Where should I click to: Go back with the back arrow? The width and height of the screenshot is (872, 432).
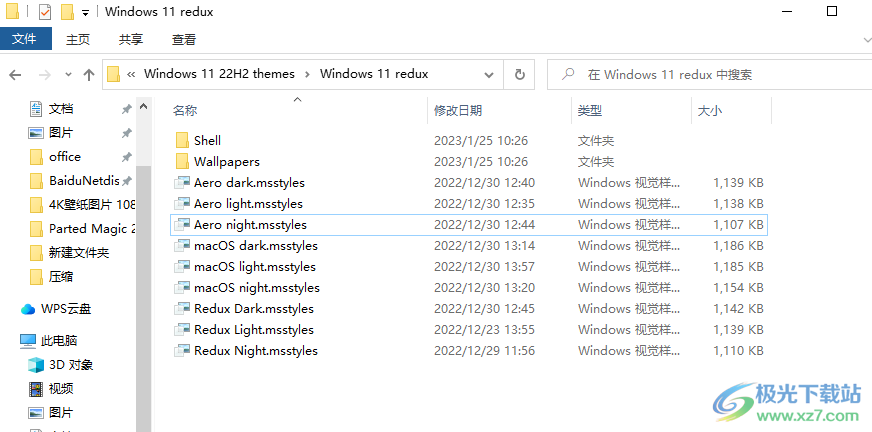point(15,75)
